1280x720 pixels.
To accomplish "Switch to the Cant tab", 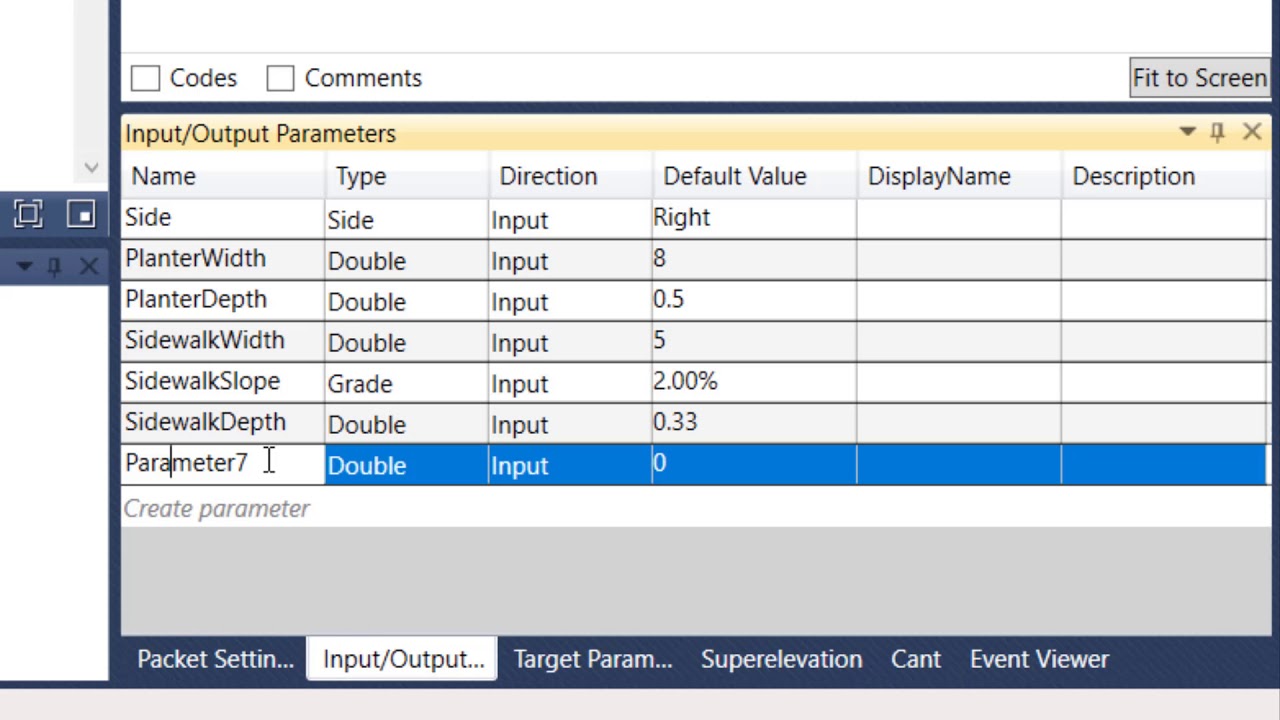I will [916, 659].
